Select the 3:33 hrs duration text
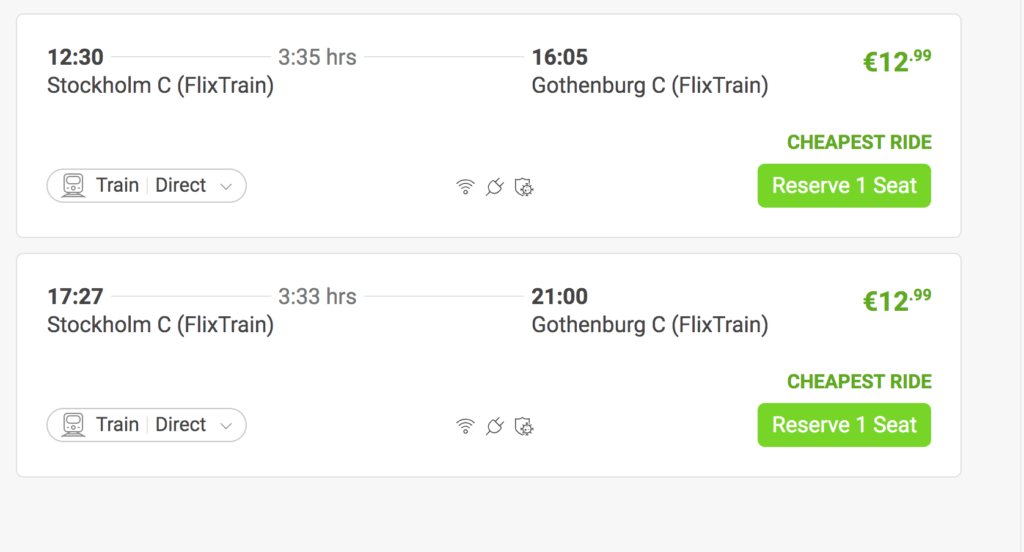 coord(317,297)
